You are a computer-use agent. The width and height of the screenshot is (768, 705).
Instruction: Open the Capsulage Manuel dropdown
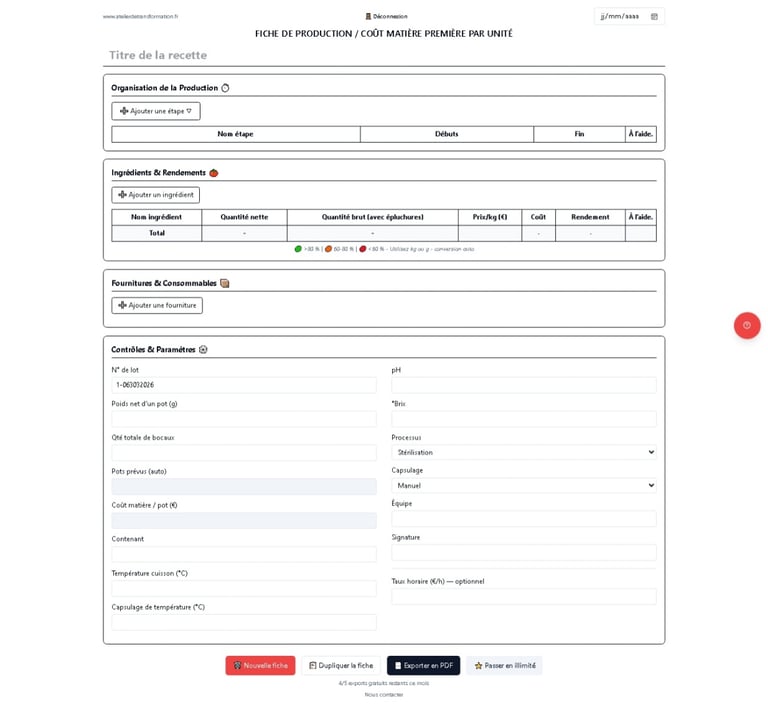point(524,486)
